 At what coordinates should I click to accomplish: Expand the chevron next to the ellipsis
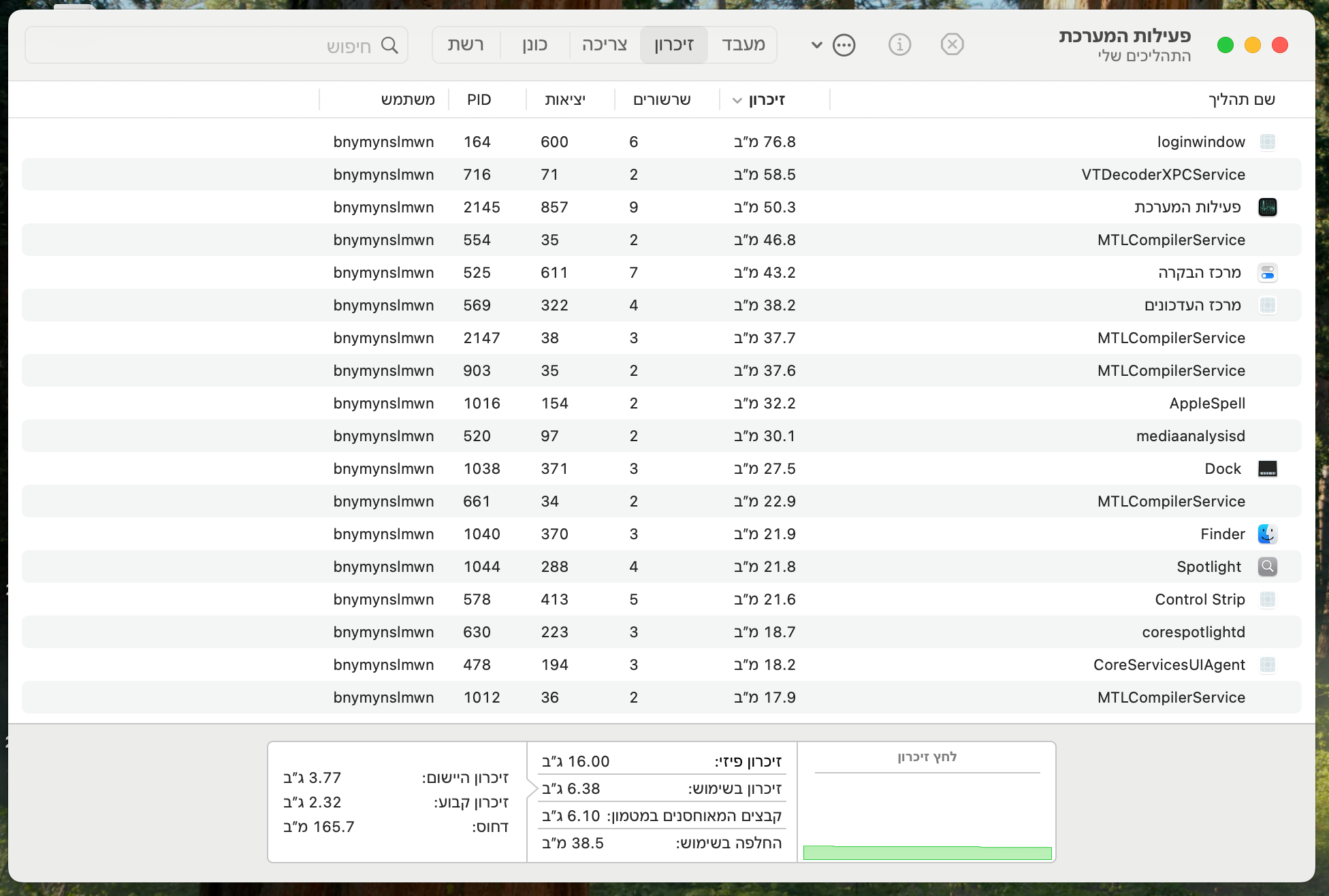817,46
